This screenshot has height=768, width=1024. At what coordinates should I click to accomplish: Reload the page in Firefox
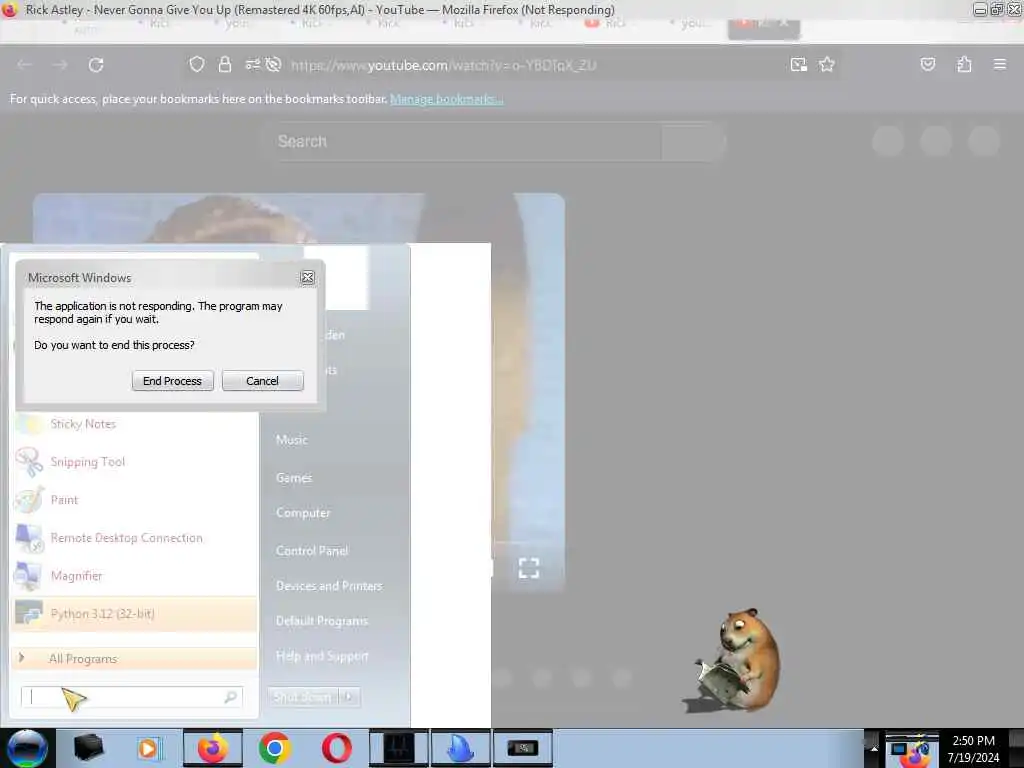(x=96, y=65)
